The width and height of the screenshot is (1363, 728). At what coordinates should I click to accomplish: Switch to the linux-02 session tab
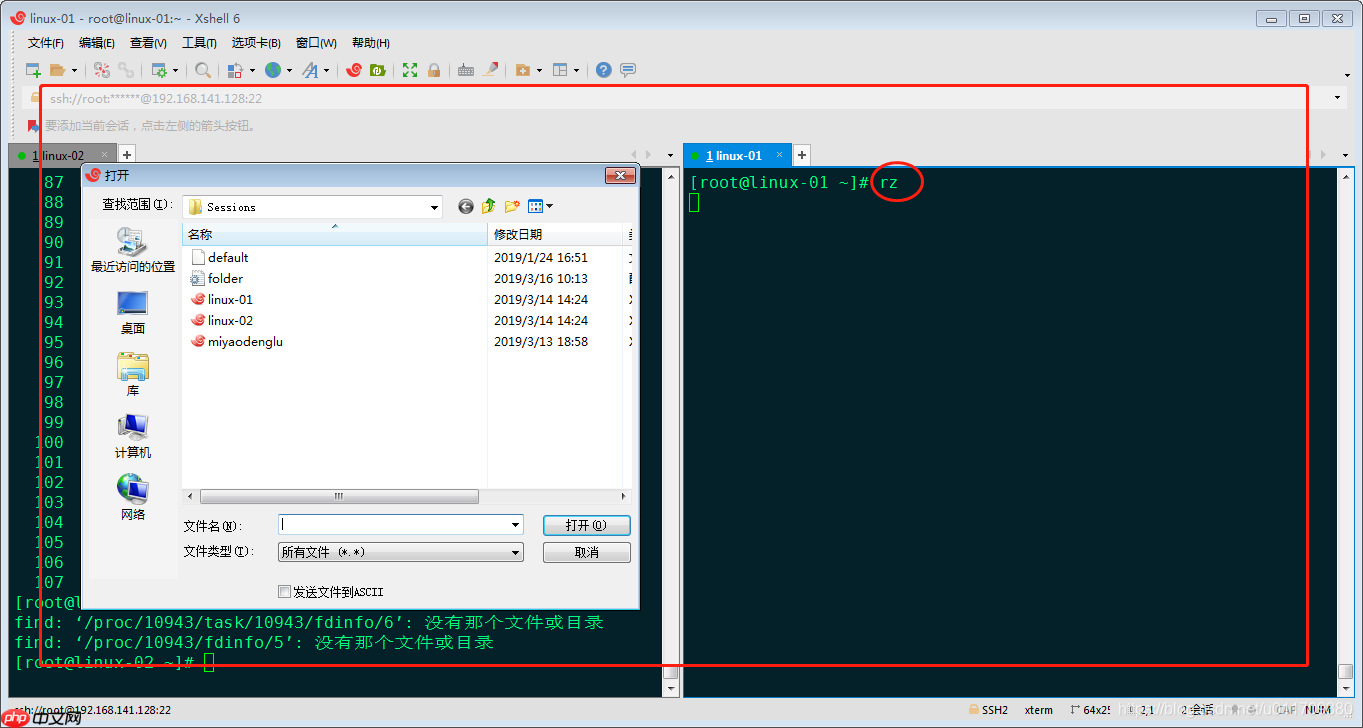tap(62, 154)
